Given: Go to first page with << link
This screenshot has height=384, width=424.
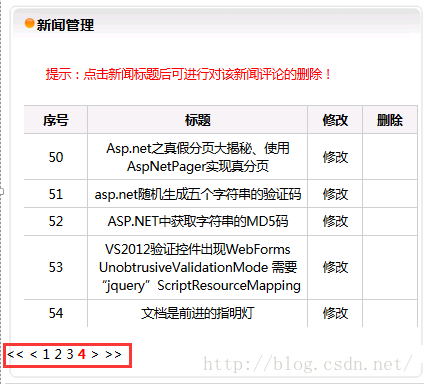Looking at the screenshot, I should point(15,354).
